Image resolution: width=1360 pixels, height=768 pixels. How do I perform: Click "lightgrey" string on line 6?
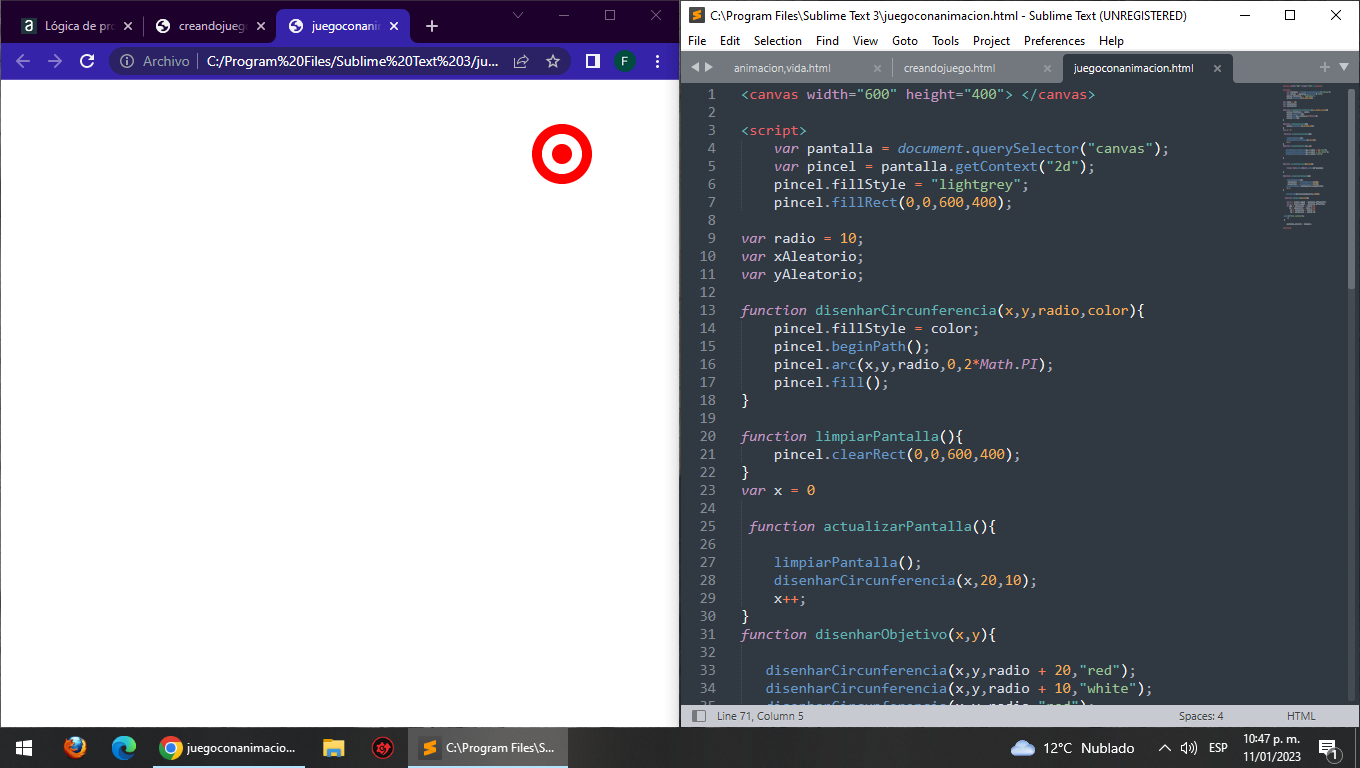(x=975, y=184)
